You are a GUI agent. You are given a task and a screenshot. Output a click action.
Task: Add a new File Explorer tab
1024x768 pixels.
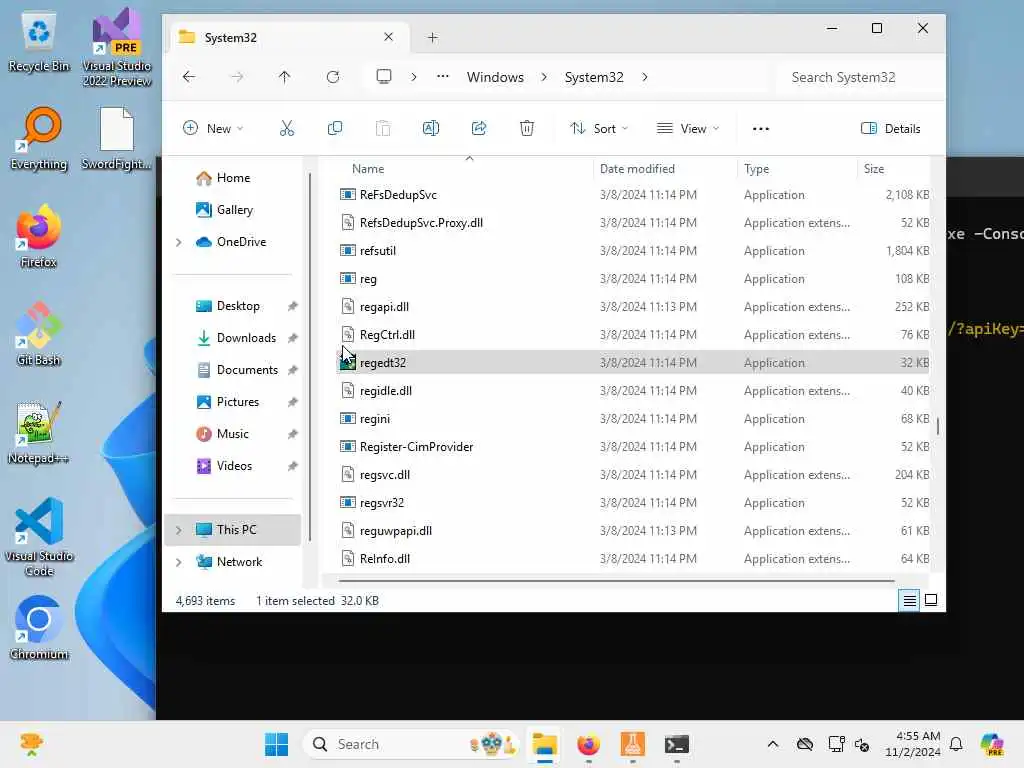[432, 37]
